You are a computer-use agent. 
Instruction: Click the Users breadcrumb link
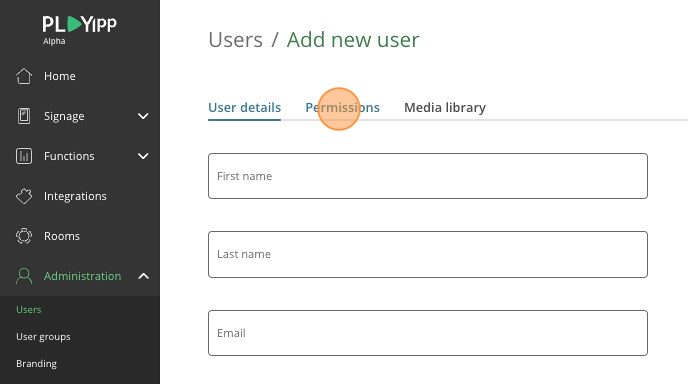(236, 40)
